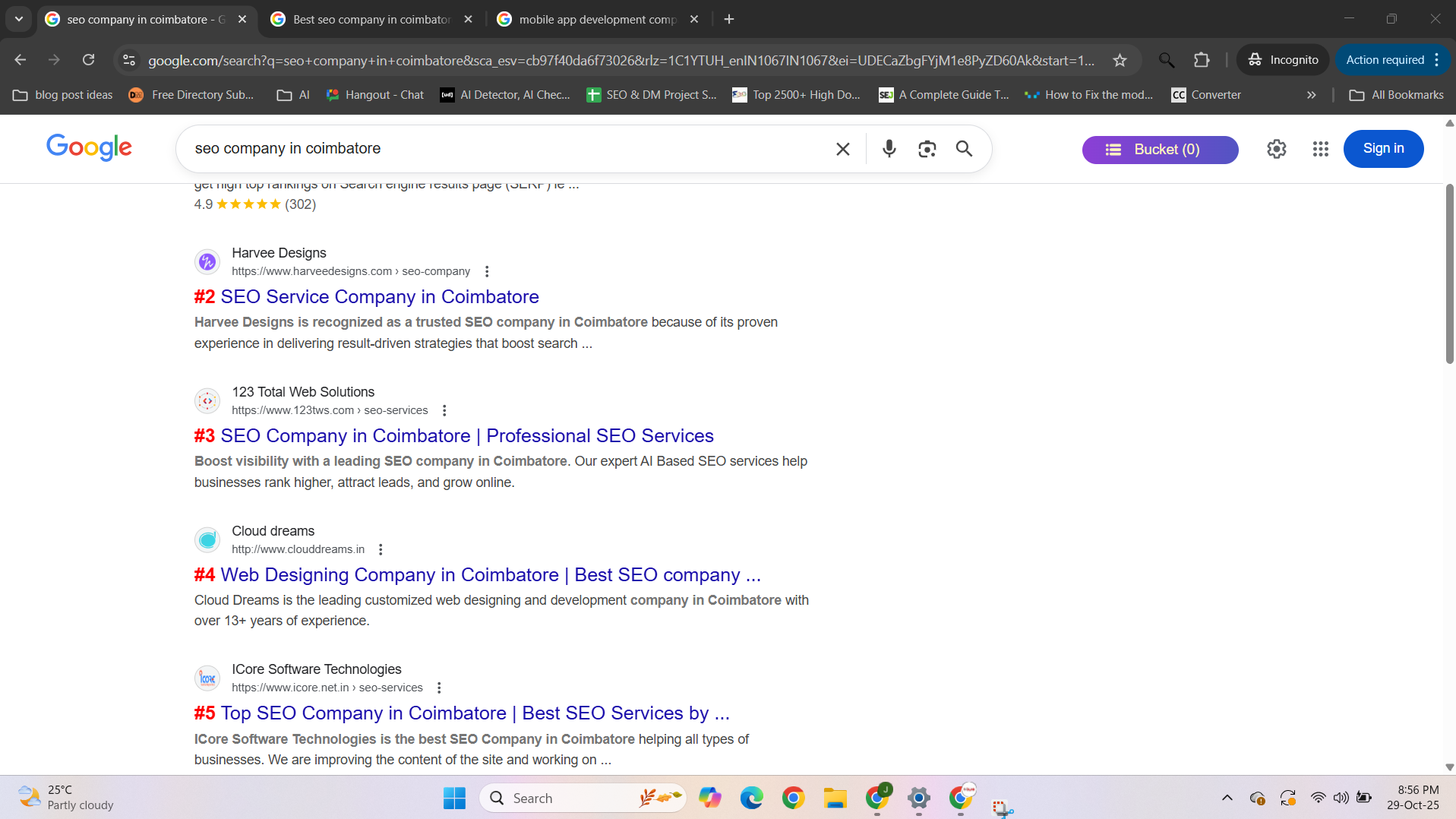Open Google Lens image search
The height and width of the screenshot is (819, 1456).
point(927,149)
